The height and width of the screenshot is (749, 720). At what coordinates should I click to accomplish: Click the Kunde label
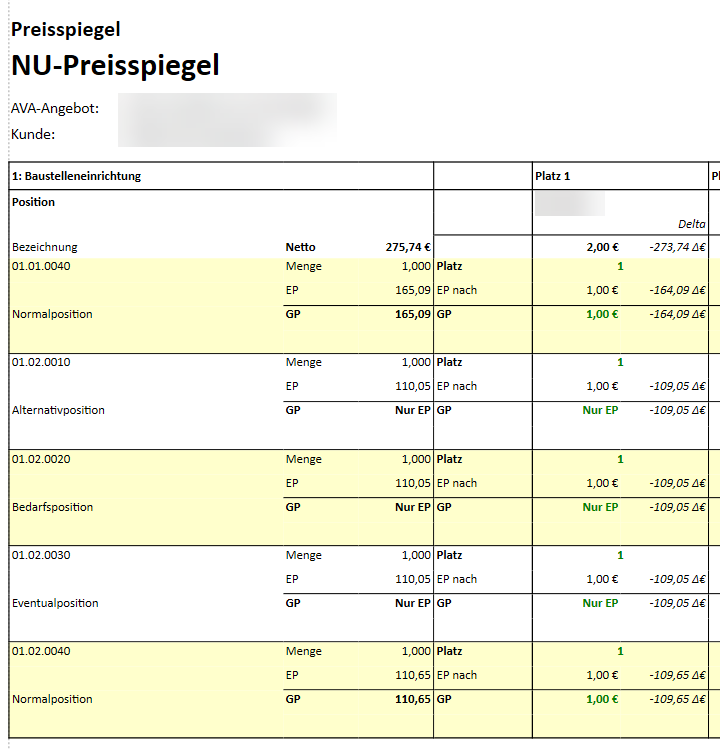33,134
